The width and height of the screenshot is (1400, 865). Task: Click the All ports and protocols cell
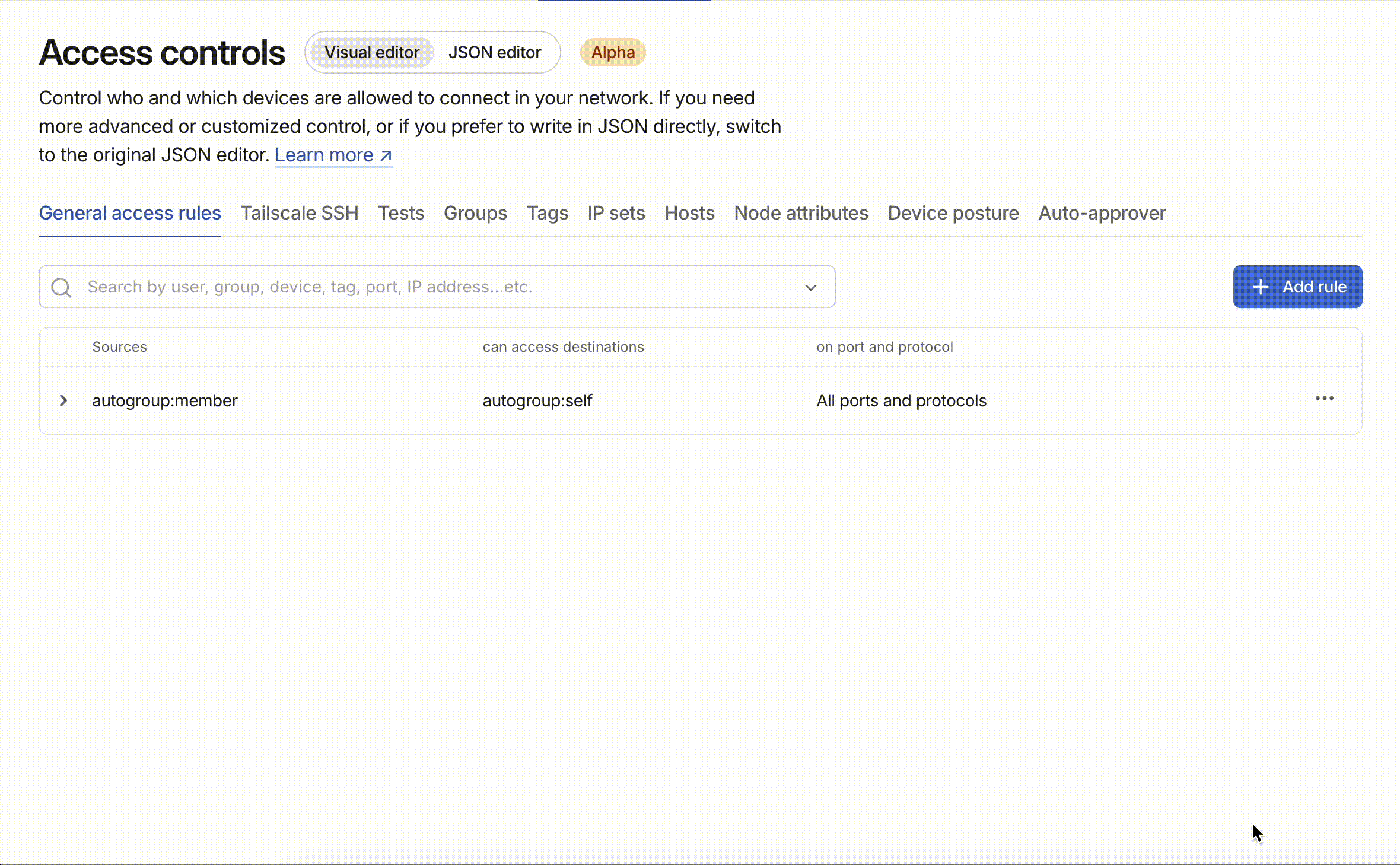click(x=901, y=400)
